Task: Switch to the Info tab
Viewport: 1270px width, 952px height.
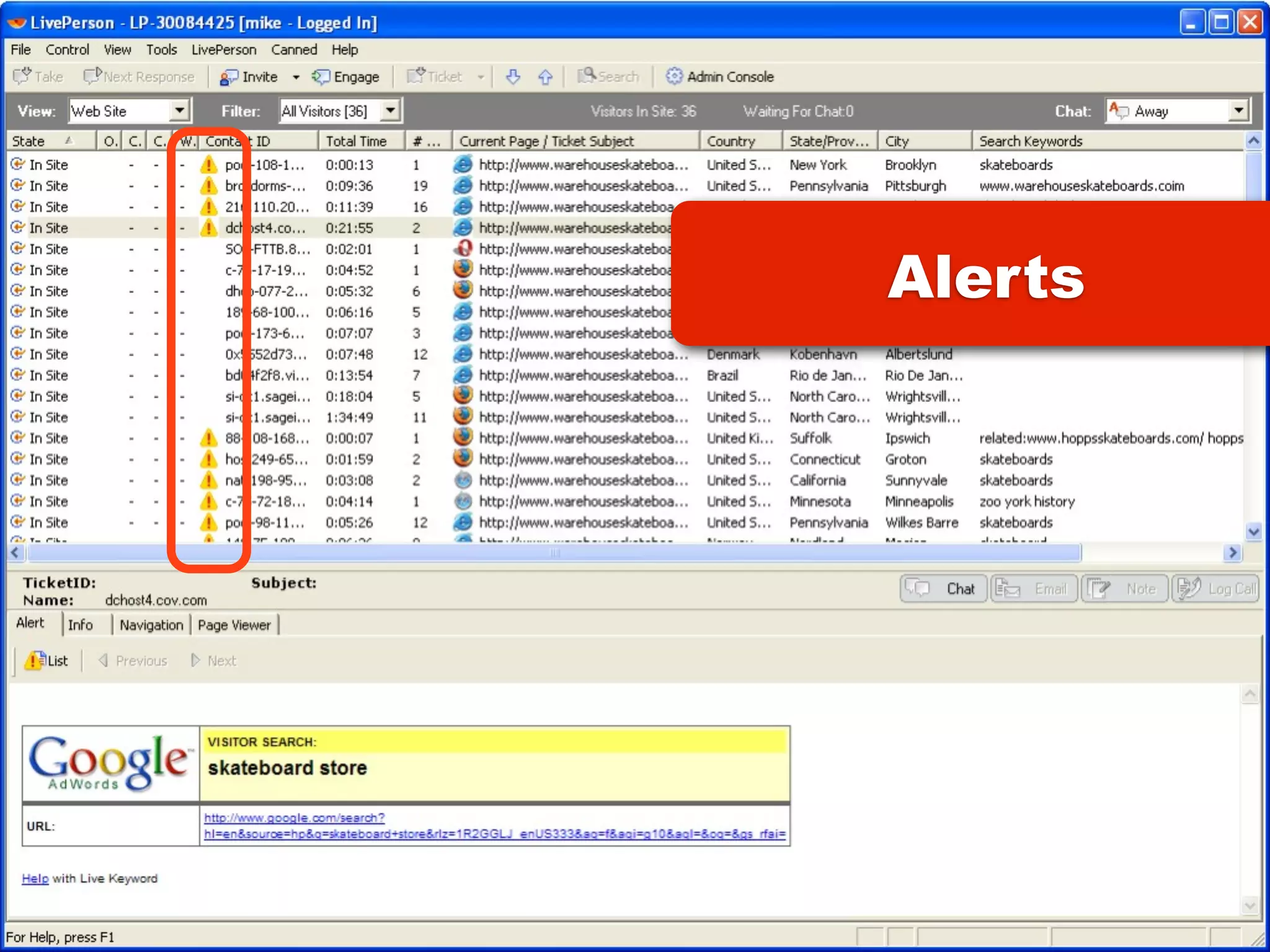Action: tap(81, 625)
